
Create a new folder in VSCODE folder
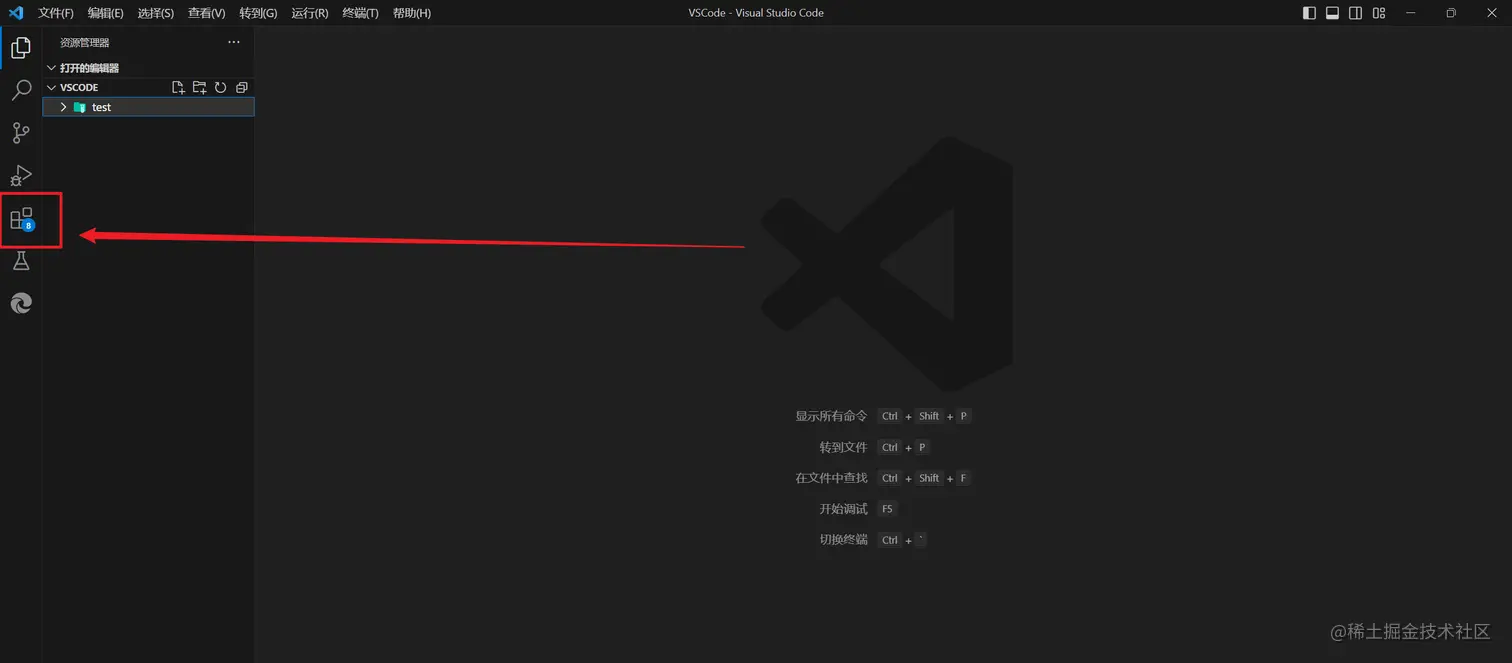[x=199, y=87]
